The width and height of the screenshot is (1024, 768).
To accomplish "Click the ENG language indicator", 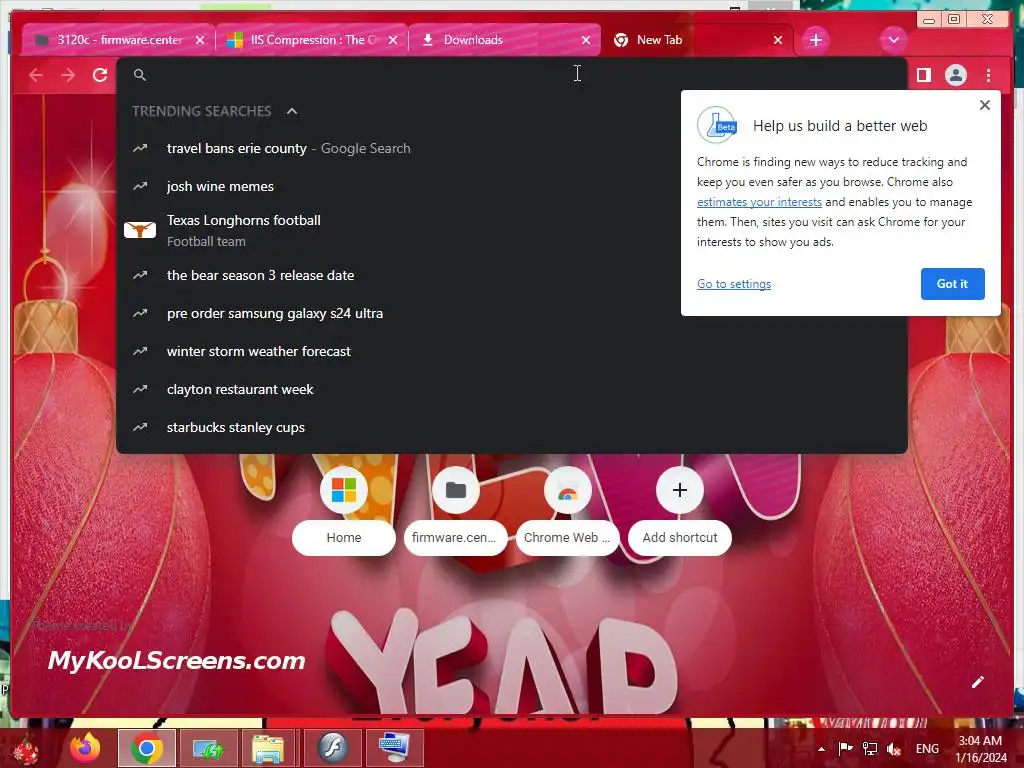I will pyautogui.click(x=927, y=749).
